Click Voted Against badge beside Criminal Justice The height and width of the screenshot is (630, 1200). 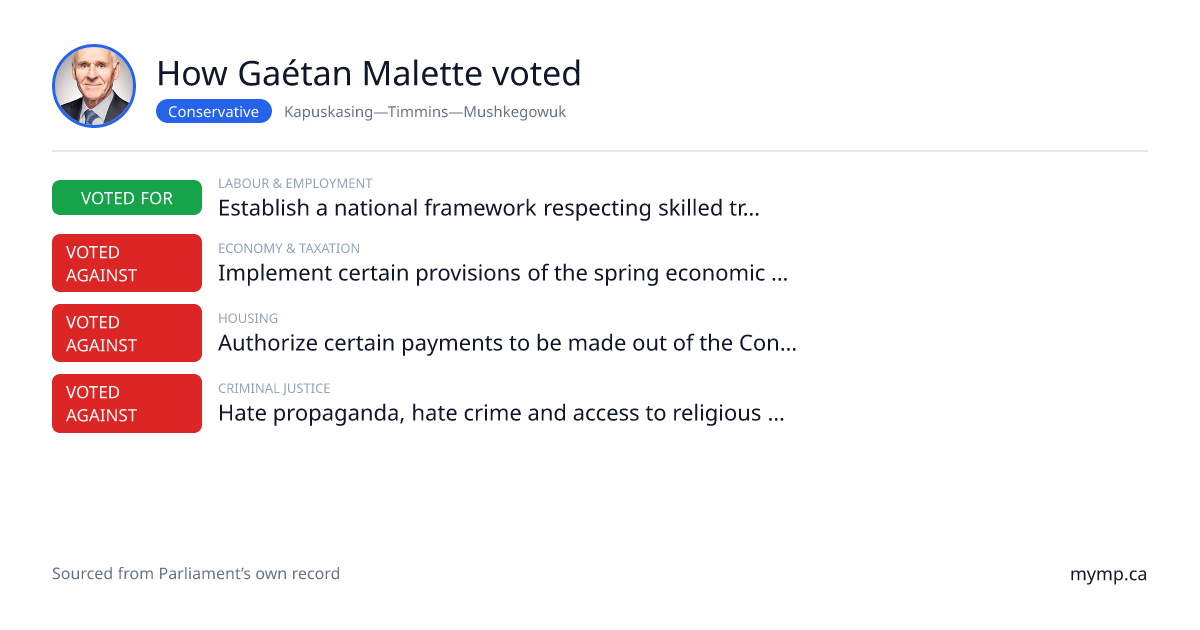[x=127, y=403]
